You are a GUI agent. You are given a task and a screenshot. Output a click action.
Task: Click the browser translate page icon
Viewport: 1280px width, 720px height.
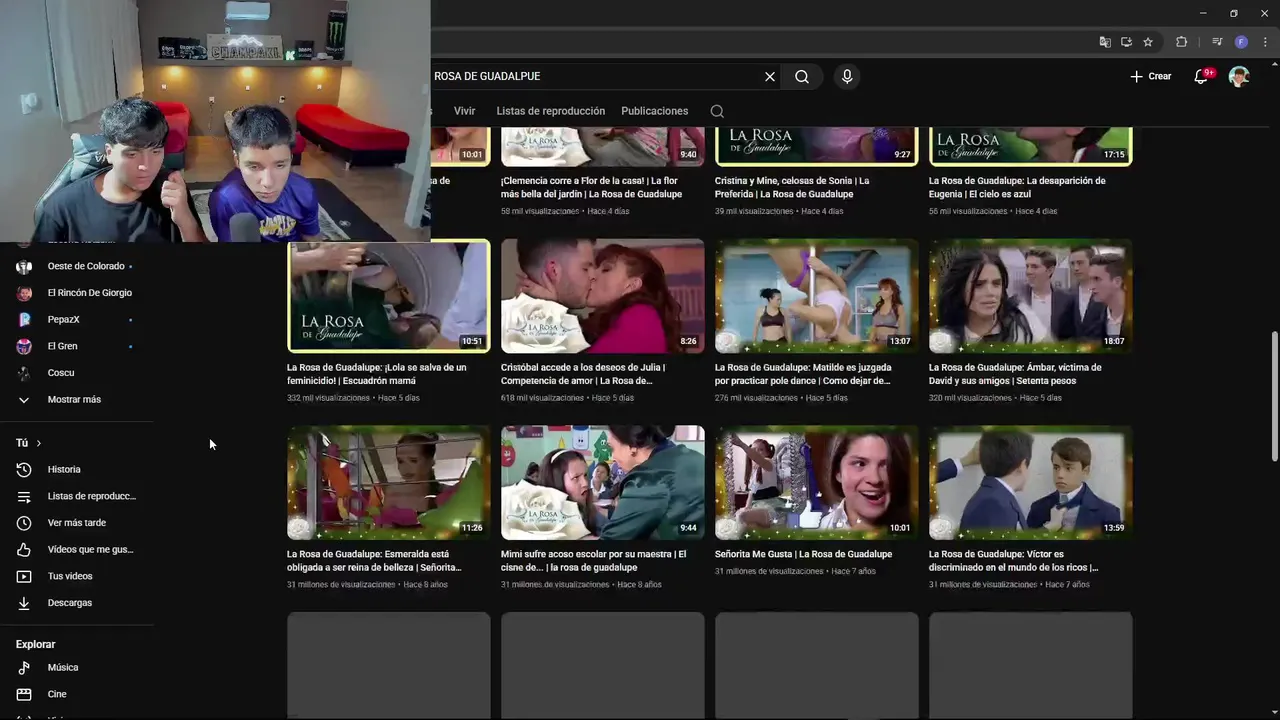tap(1105, 42)
